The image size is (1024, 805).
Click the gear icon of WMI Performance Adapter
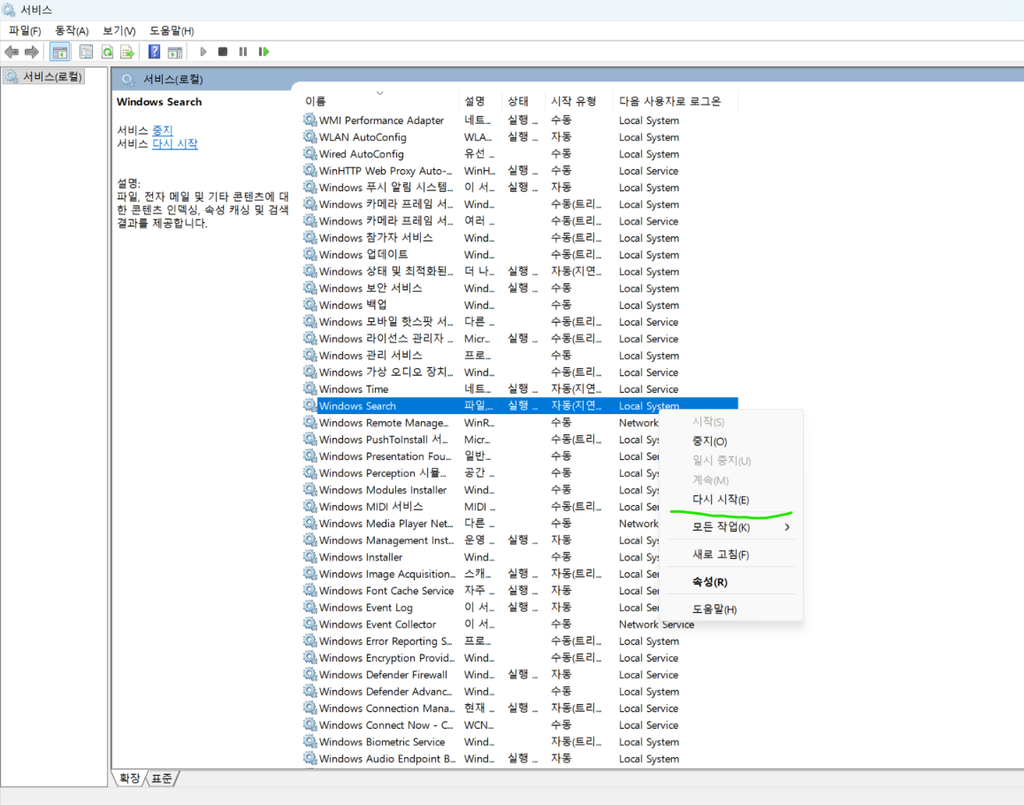coord(310,119)
